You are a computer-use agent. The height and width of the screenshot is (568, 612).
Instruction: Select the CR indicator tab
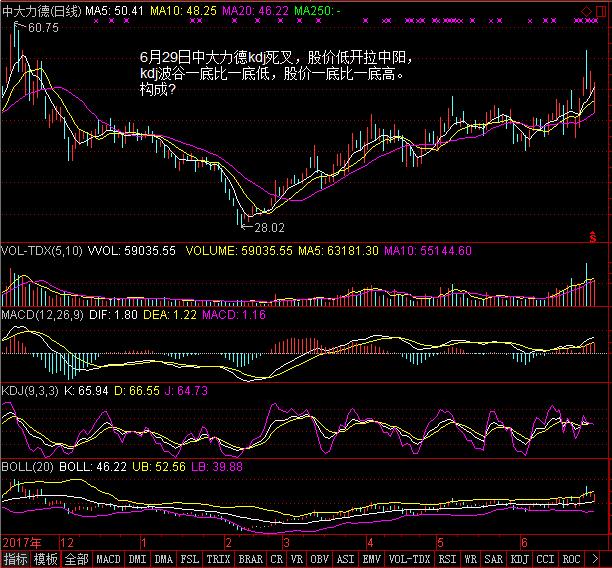coord(277,559)
